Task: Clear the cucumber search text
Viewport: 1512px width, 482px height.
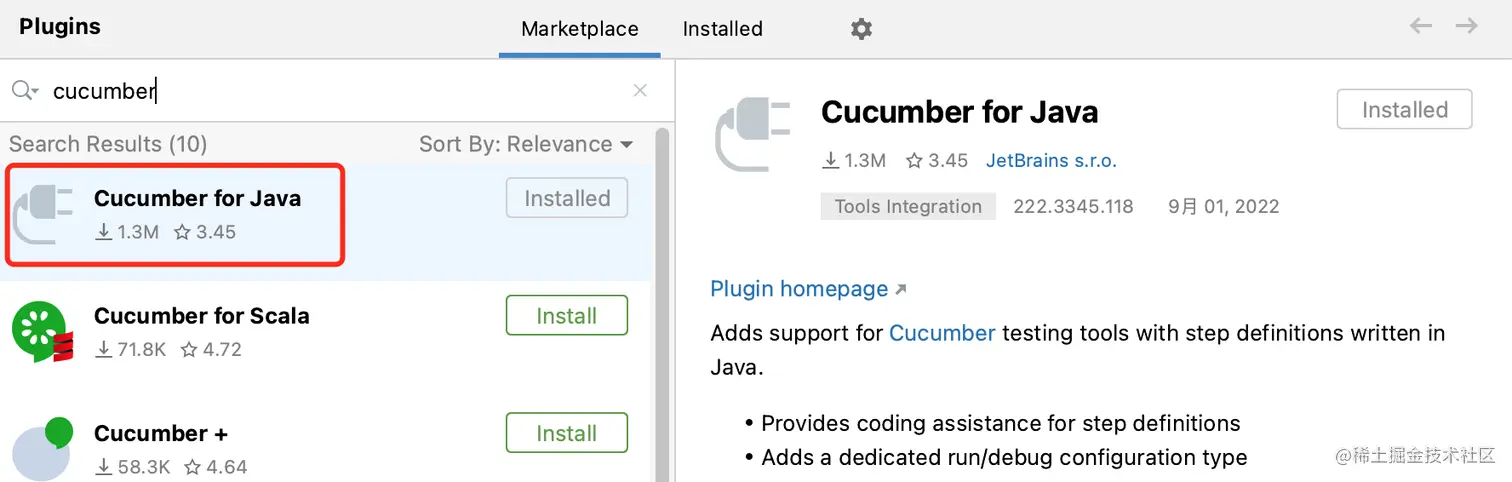Action: (x=641, y=91)
